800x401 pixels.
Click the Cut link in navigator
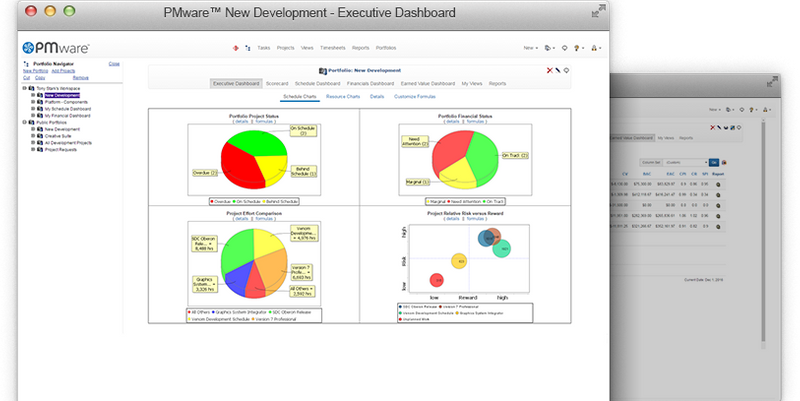(x=27, y=78)
